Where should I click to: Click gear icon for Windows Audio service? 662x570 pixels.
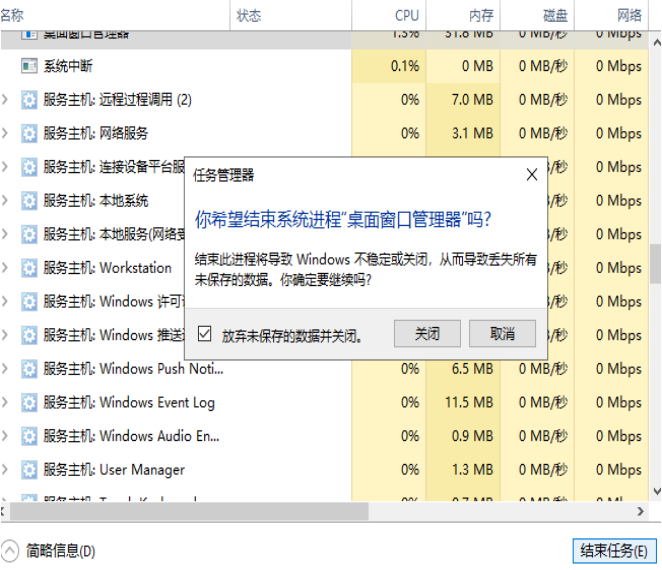29,436
